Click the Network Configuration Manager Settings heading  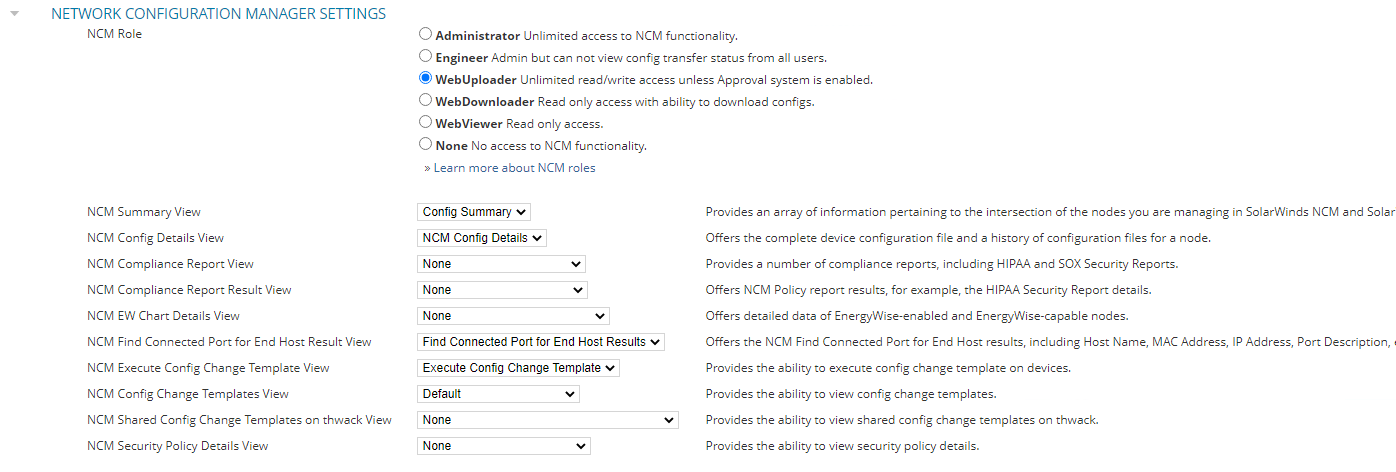pyautogui.click(x=218, y=15)
